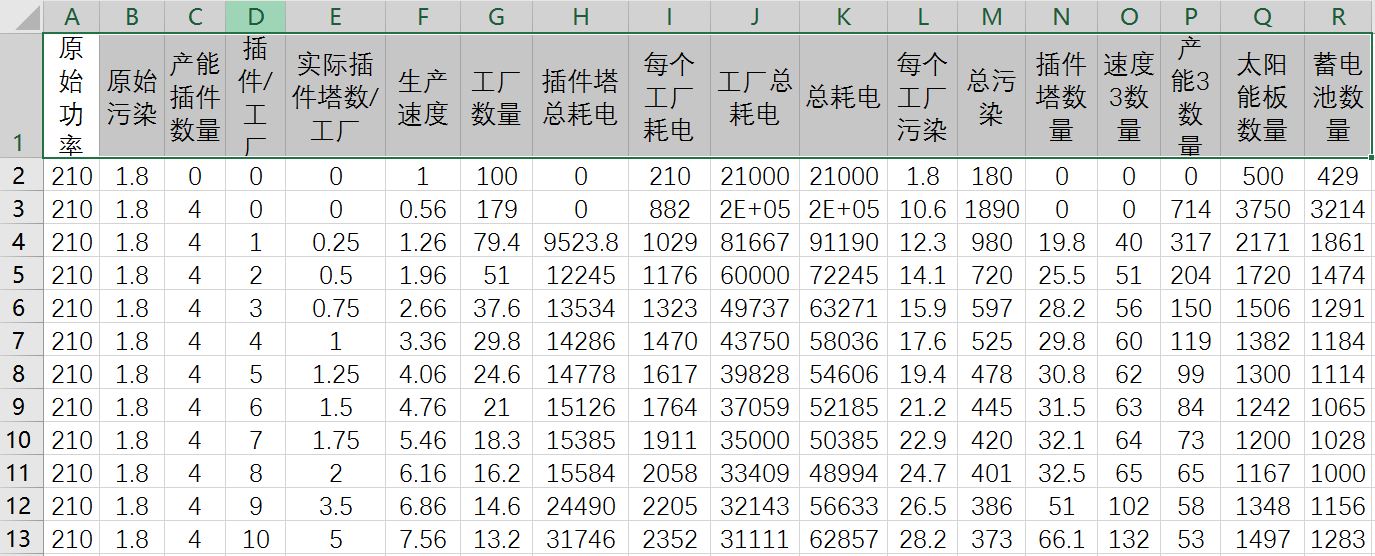The image size is (1375, 556).
Task: Click the cell showing 429
Action: coord(1338,176)
